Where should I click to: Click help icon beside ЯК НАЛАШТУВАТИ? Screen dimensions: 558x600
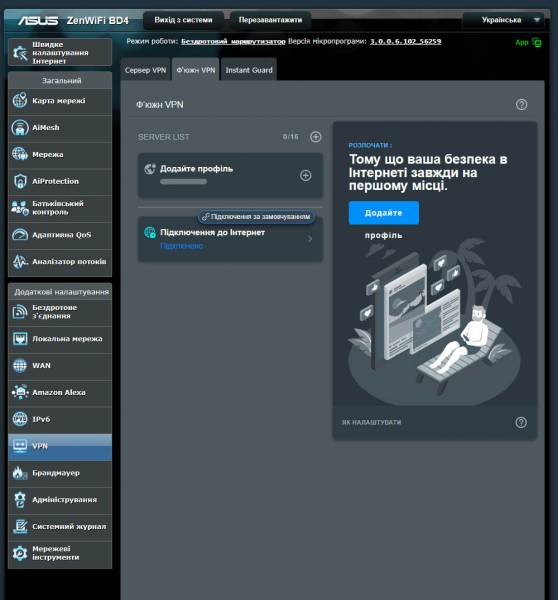(521, 422)
